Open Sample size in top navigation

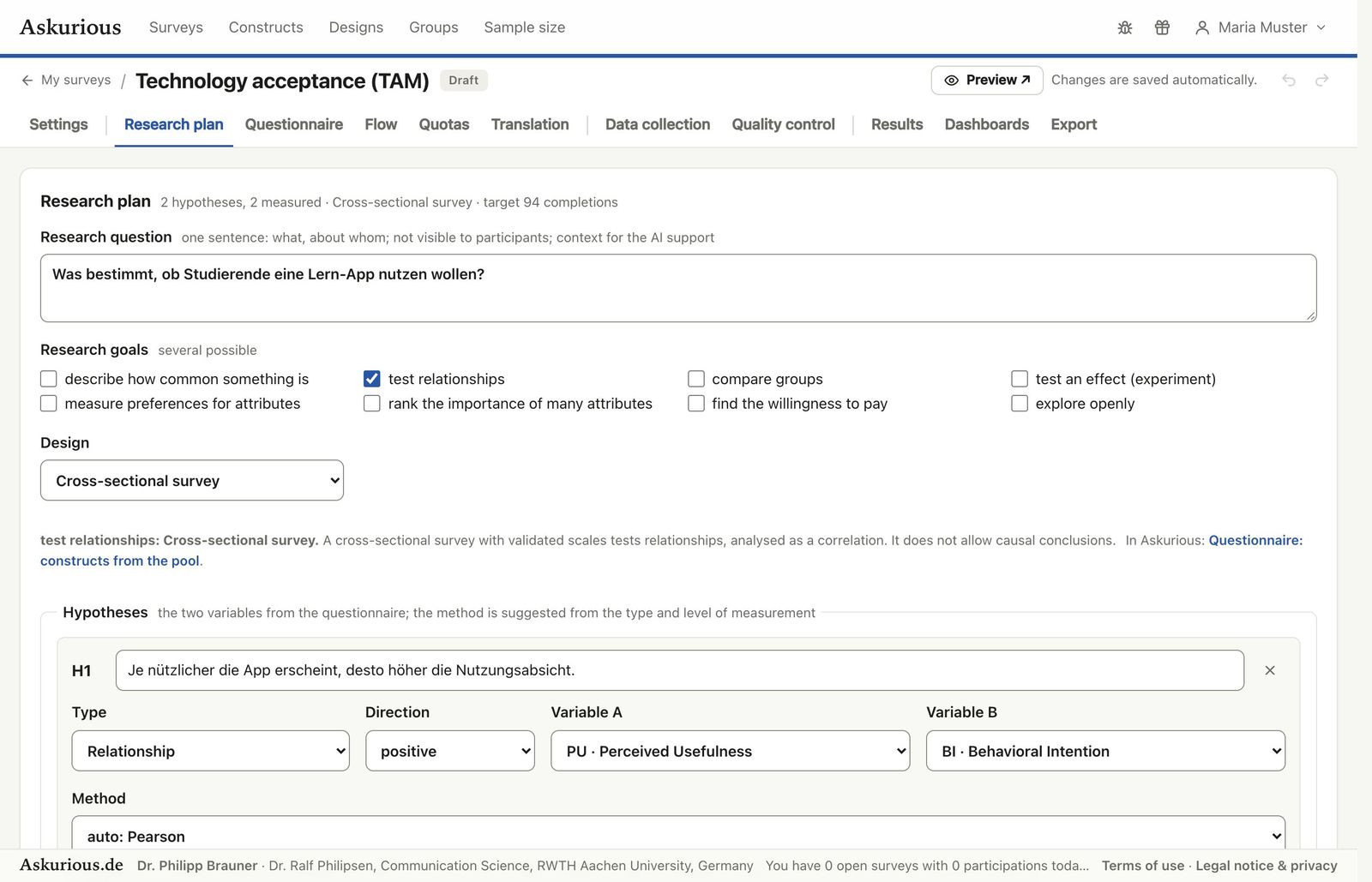point(525,27)
